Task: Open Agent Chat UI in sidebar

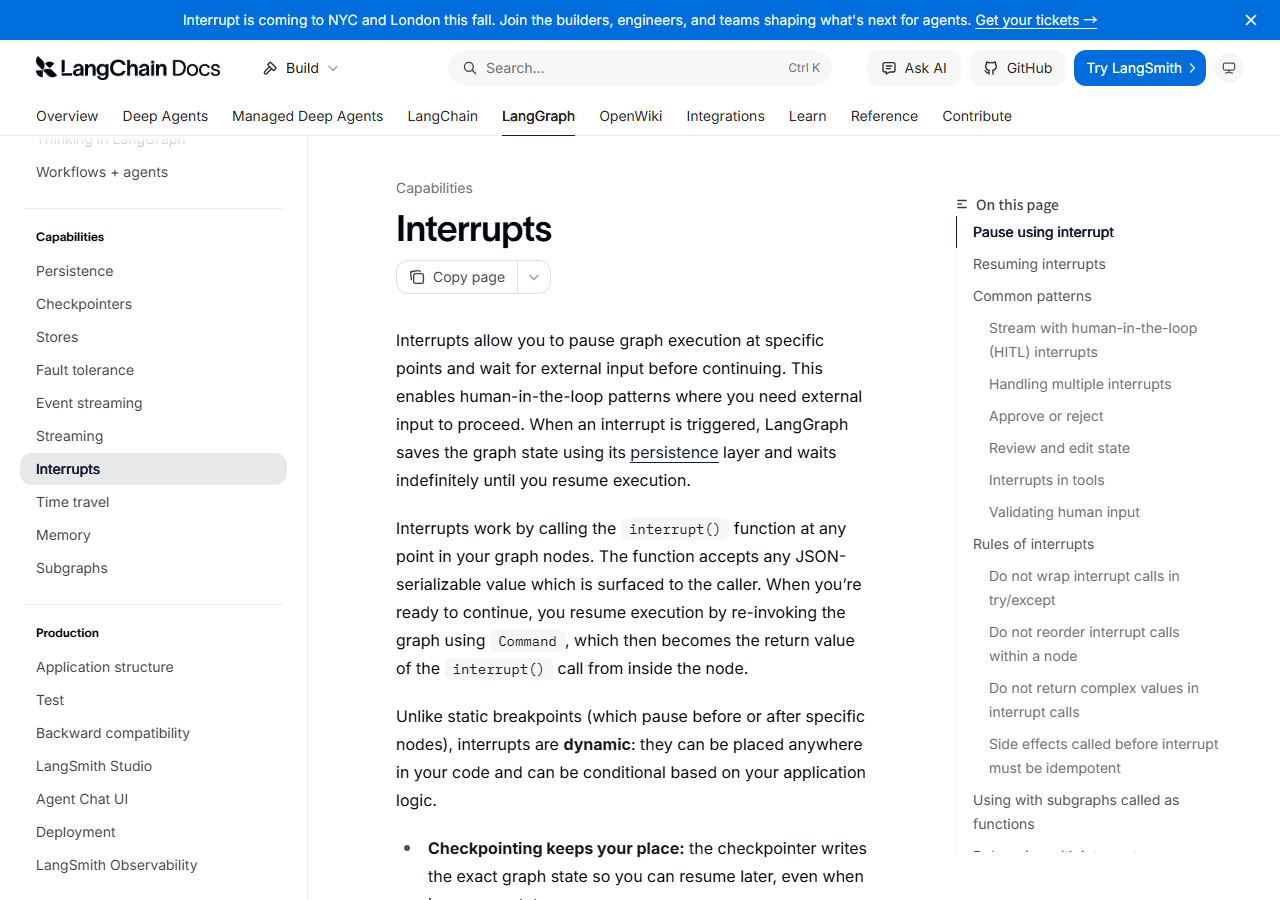Action: 153,799
